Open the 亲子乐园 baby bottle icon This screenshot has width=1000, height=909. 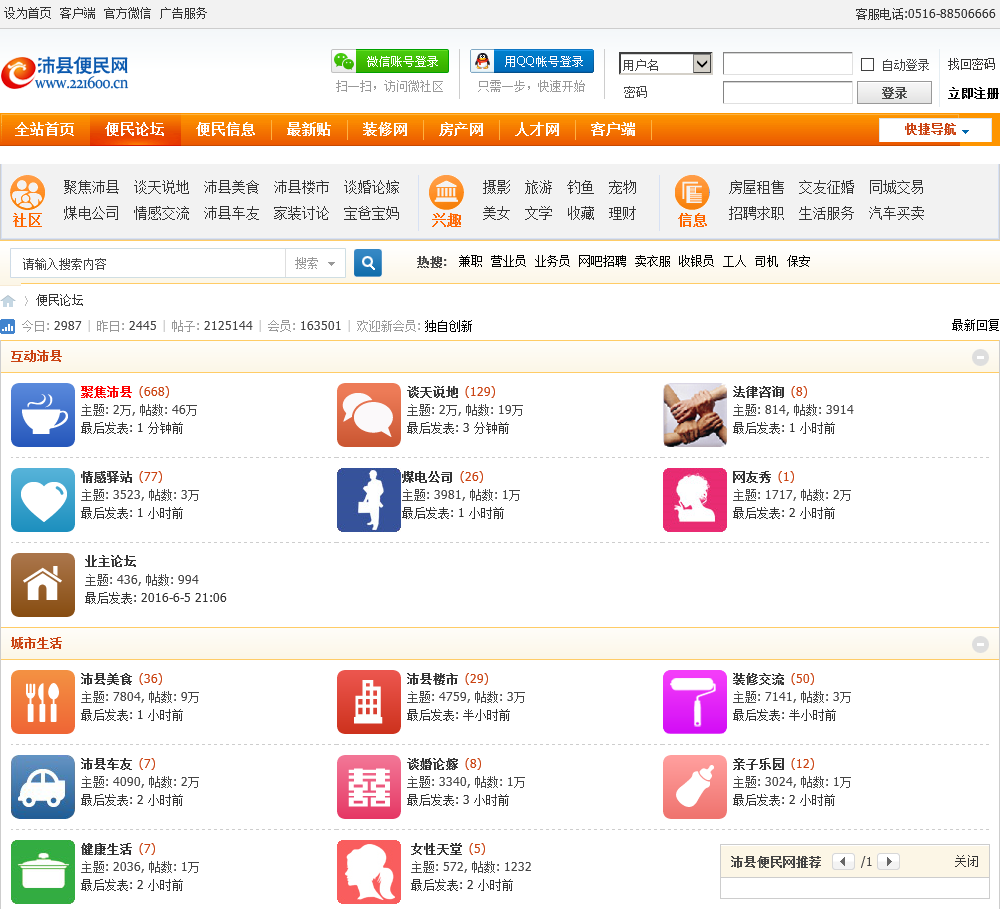coord(695,787)
